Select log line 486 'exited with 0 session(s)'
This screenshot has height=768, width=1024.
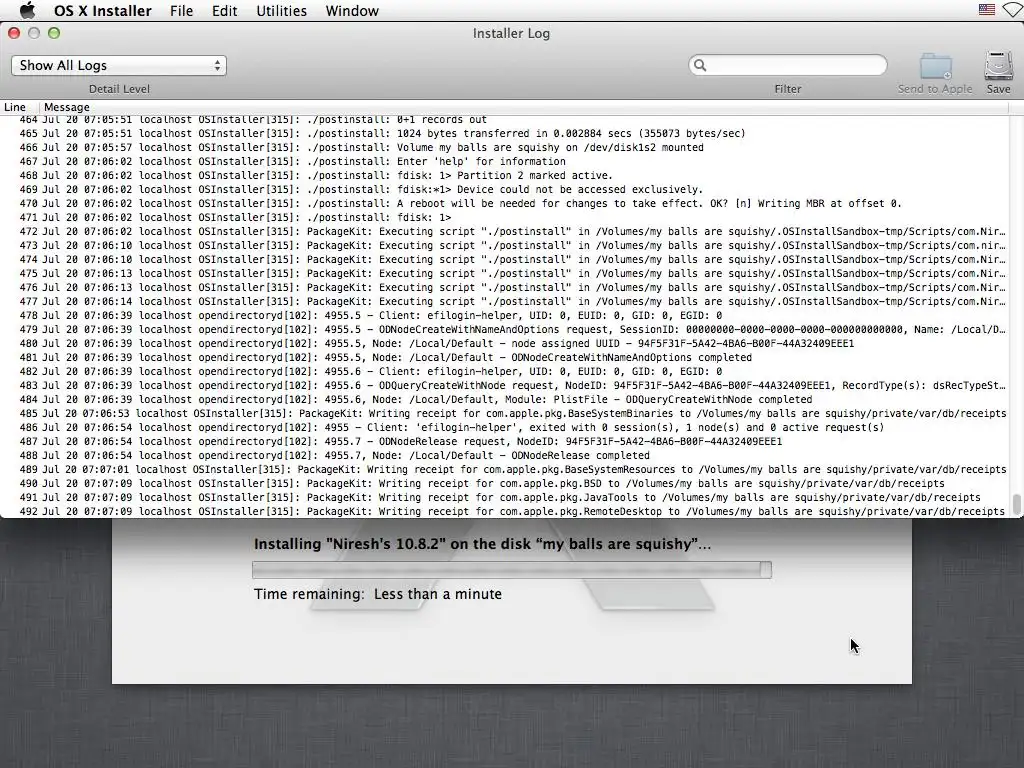(504, 428)
